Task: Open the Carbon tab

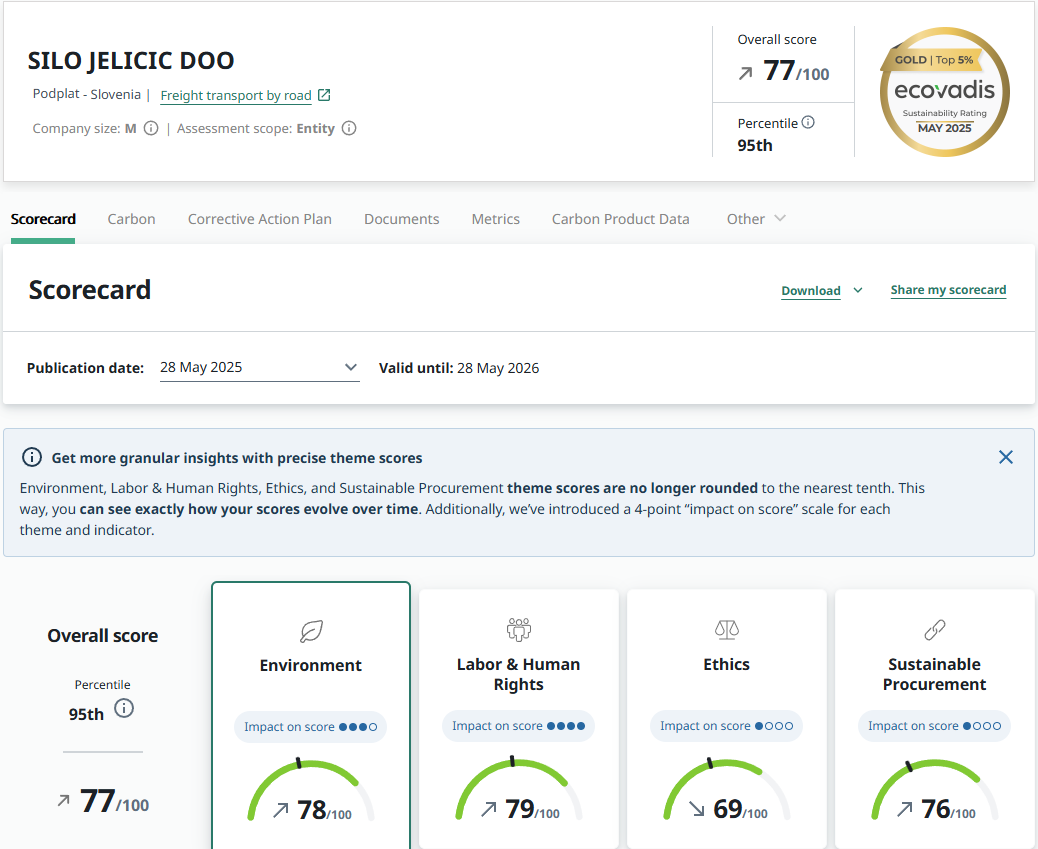Action: coord(131,219)
